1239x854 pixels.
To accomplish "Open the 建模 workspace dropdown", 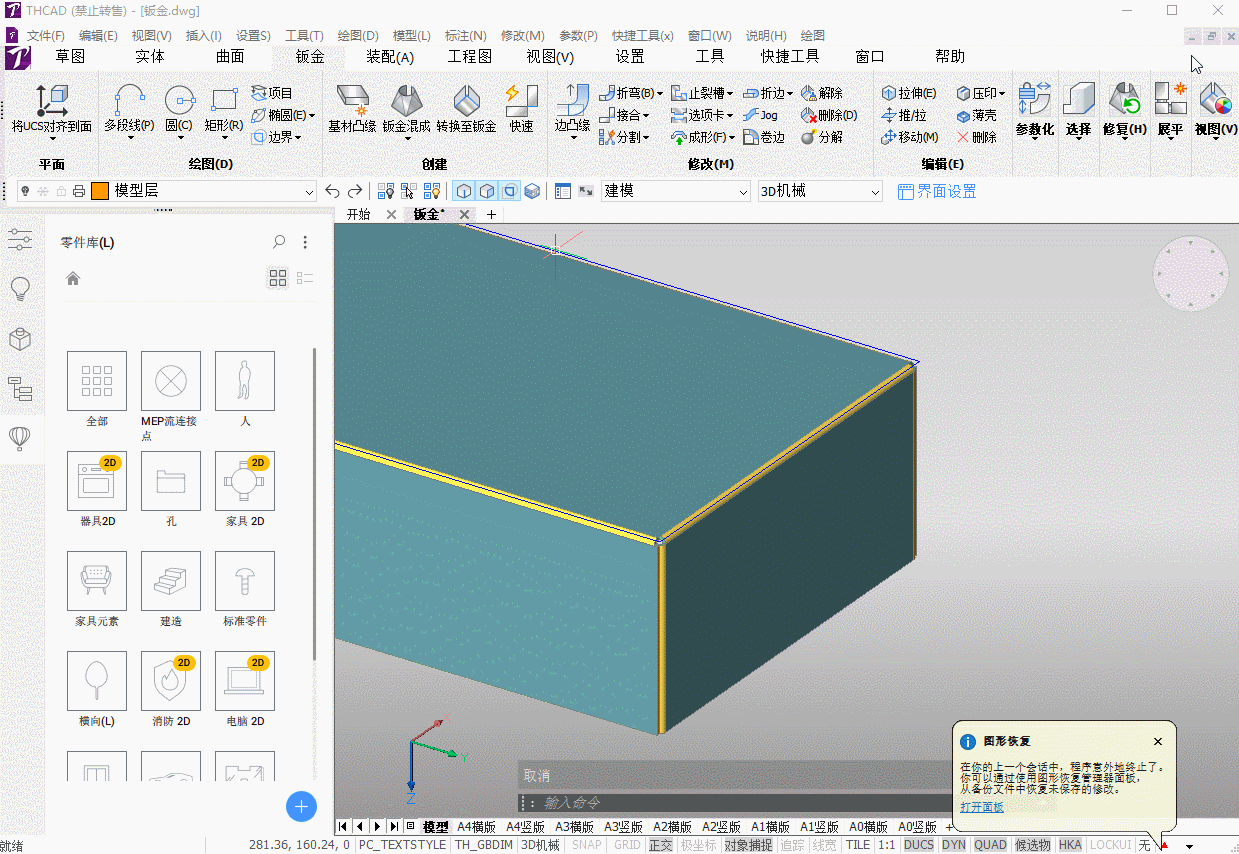I will coord(675,191).
